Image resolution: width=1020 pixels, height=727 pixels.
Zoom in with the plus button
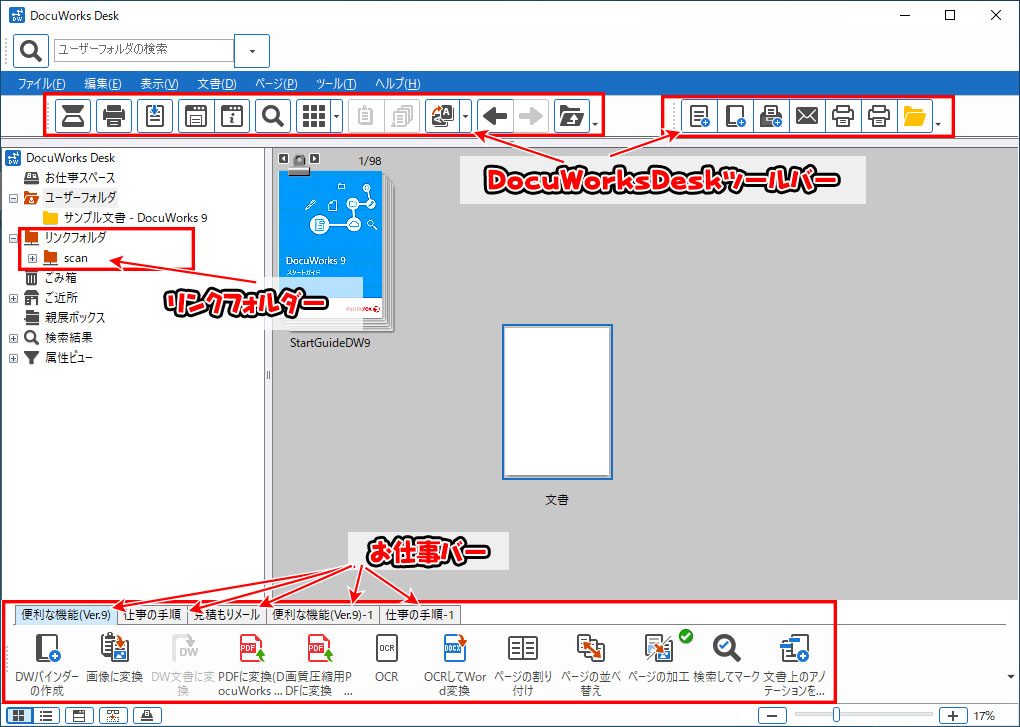coord(952,716)
